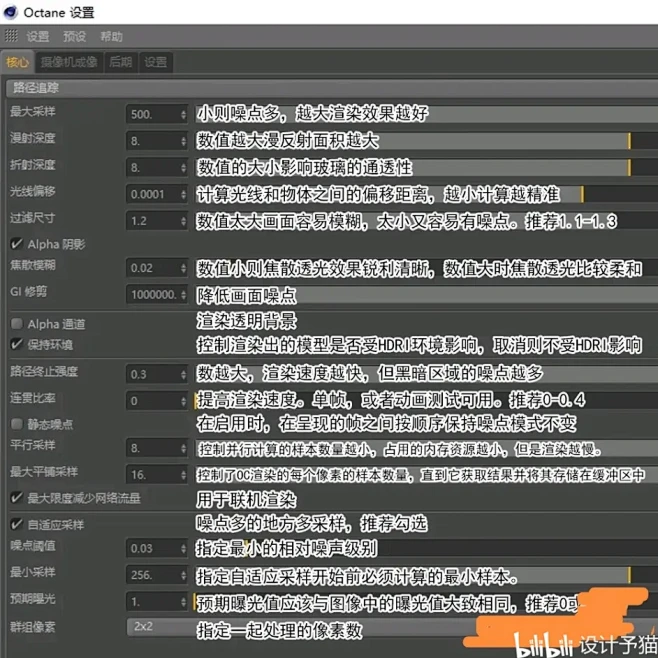This screenshot has width=658, height=658.
Task: Switch to the 后期 tab
Action: coord(121,62)
